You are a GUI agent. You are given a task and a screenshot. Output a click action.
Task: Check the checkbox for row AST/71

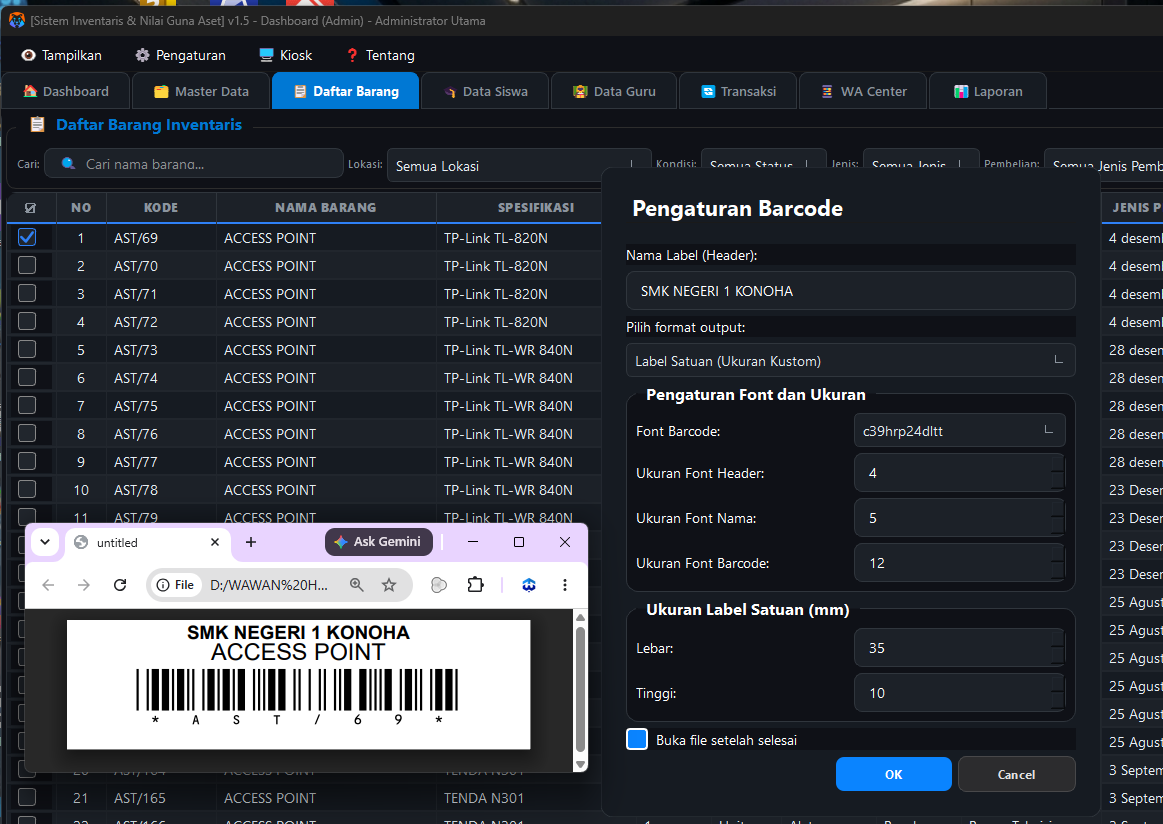(x=27, y=293)
